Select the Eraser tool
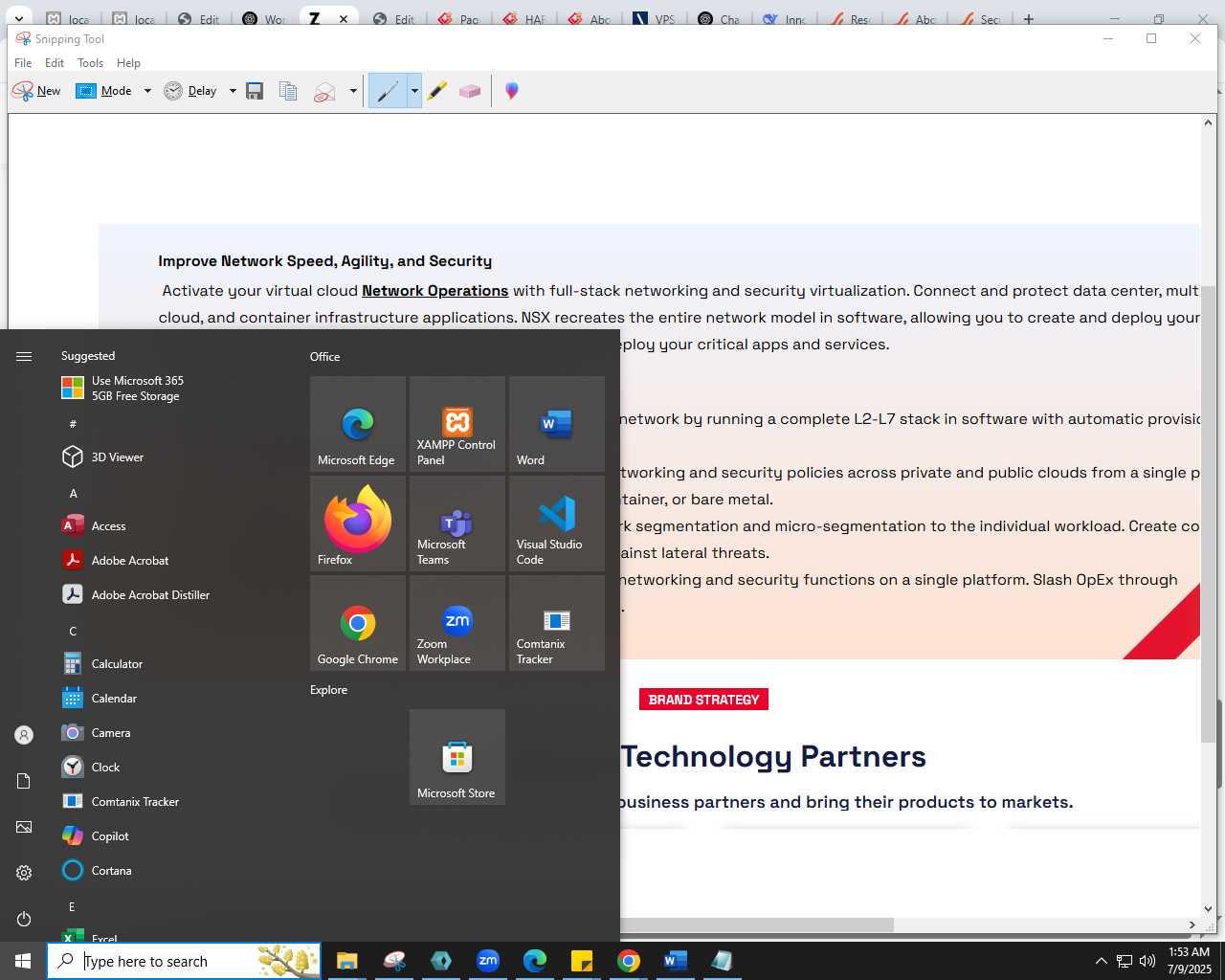This screenshot has width=1225, height=980. point(470,91)
